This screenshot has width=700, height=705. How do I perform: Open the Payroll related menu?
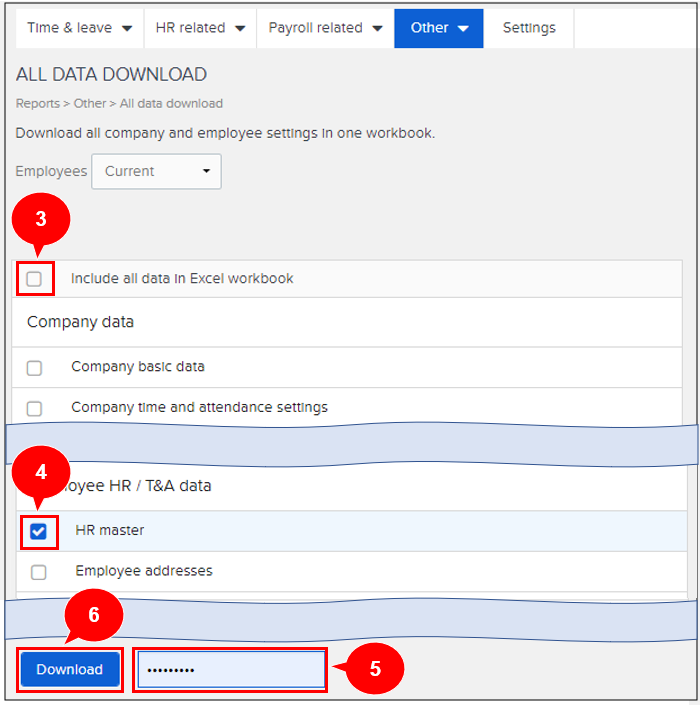pyautogui.click(x=325, y=28)
